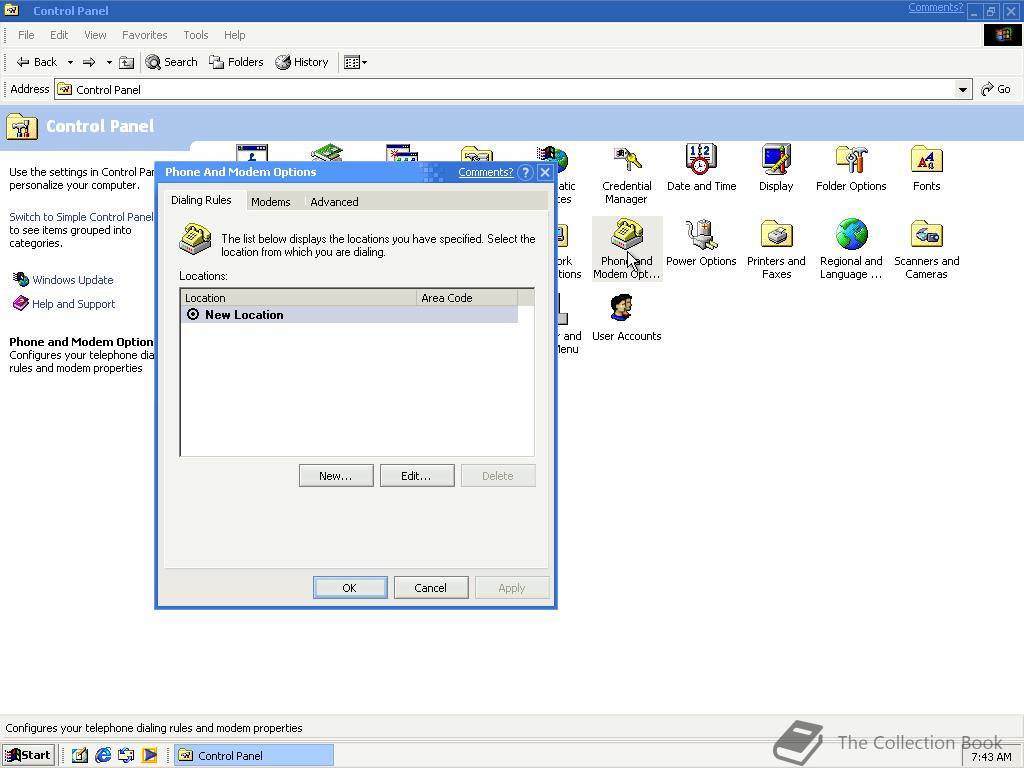Click Switch to Simple Control Panel link
The height and width of the screenshot is (768, 1024).
click(81, 217)
